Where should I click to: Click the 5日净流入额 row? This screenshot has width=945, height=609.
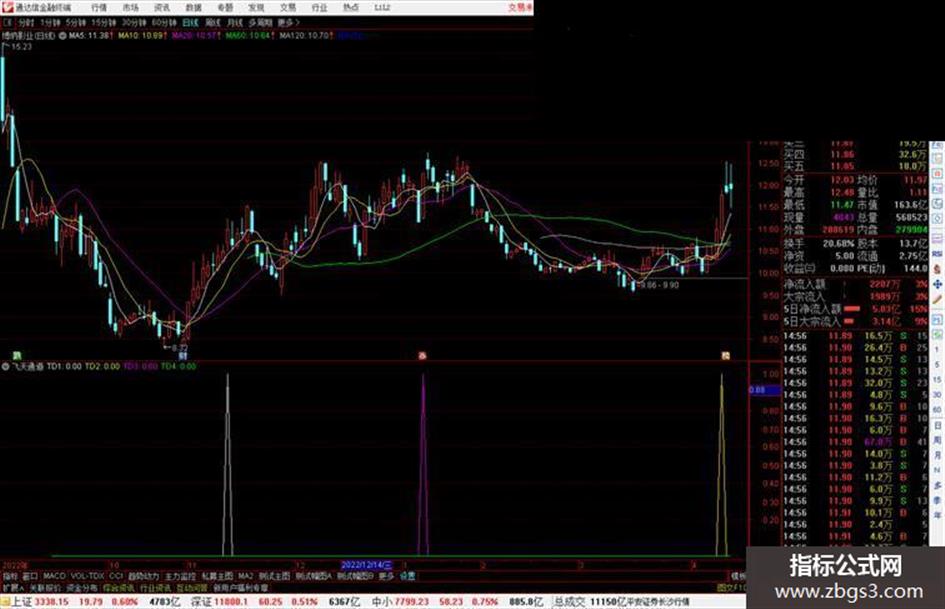tap(855, 309)
